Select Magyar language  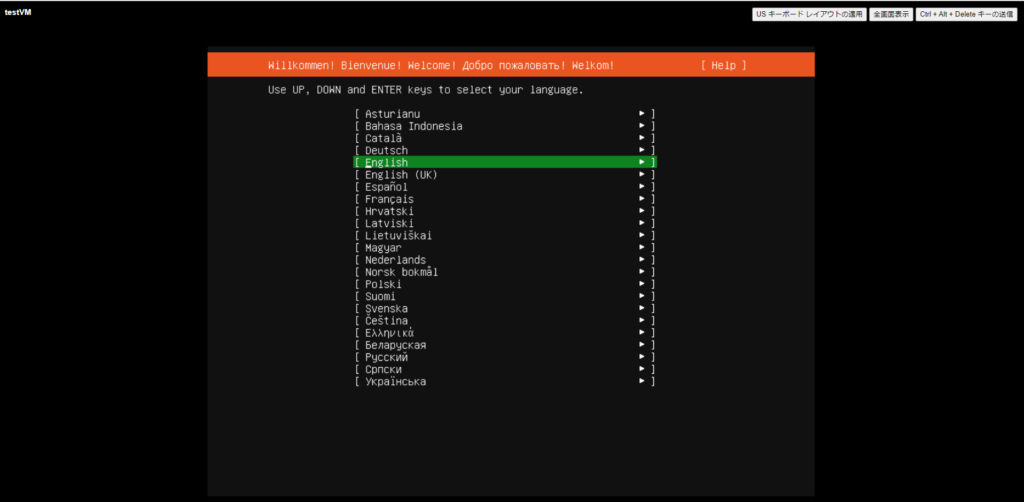(x=505, y=248)
